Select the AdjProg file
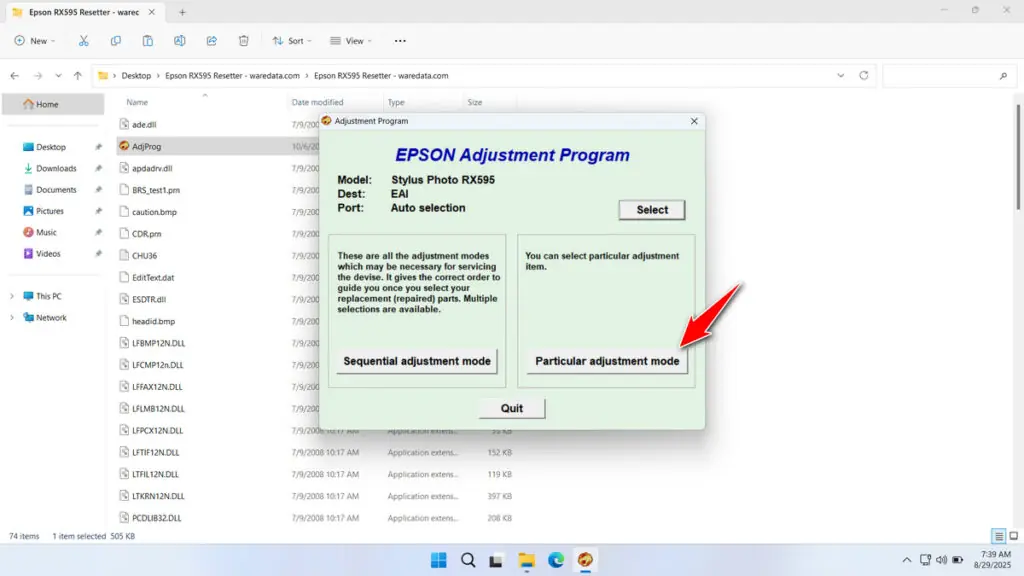This screenshot has width=1024, height=576. click(146, 146)
